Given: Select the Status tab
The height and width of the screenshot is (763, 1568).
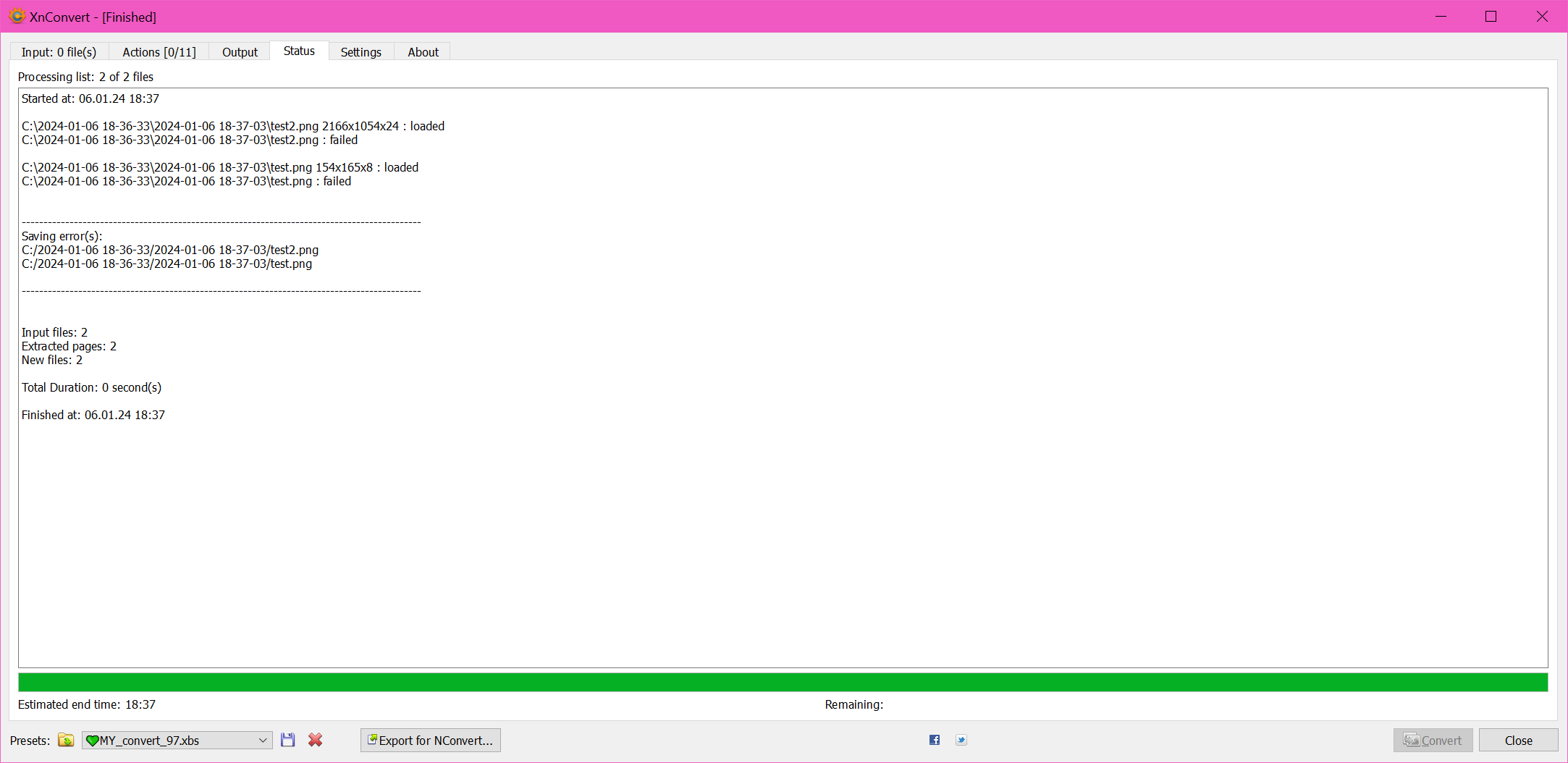Looking at the screenshot, I should [299, 51].
